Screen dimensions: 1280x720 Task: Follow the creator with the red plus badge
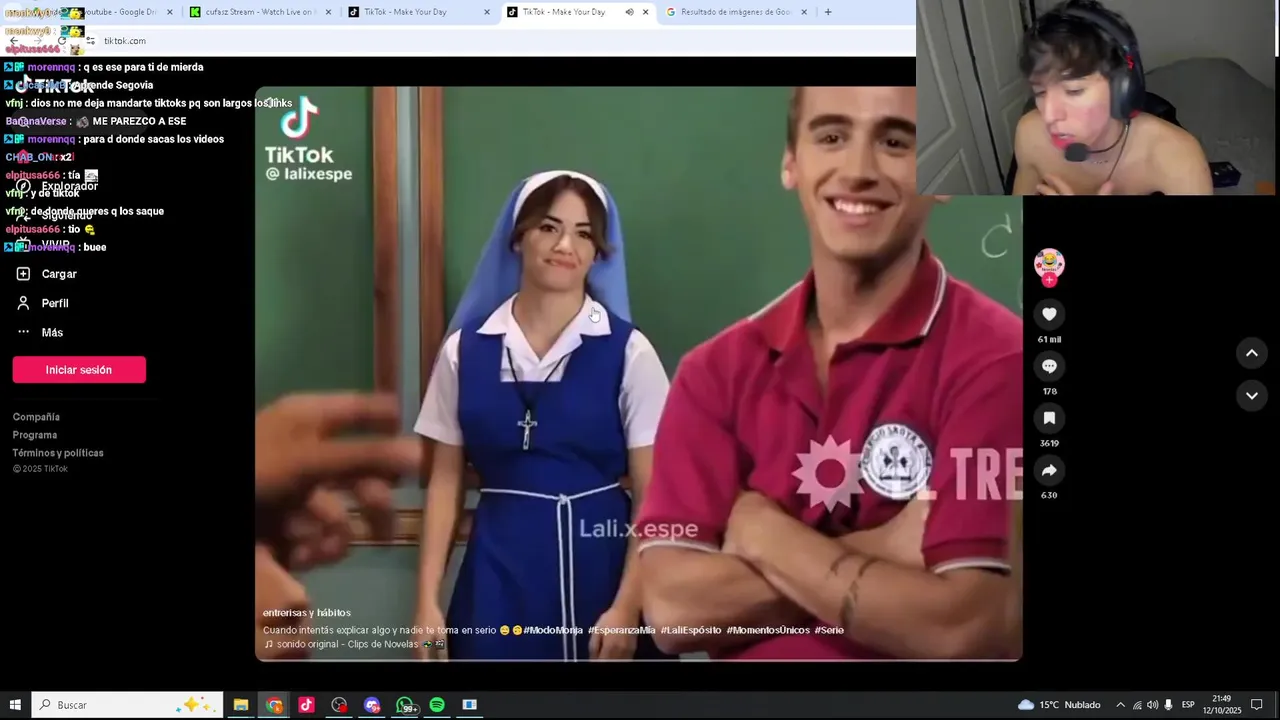tap(1049, 281)
